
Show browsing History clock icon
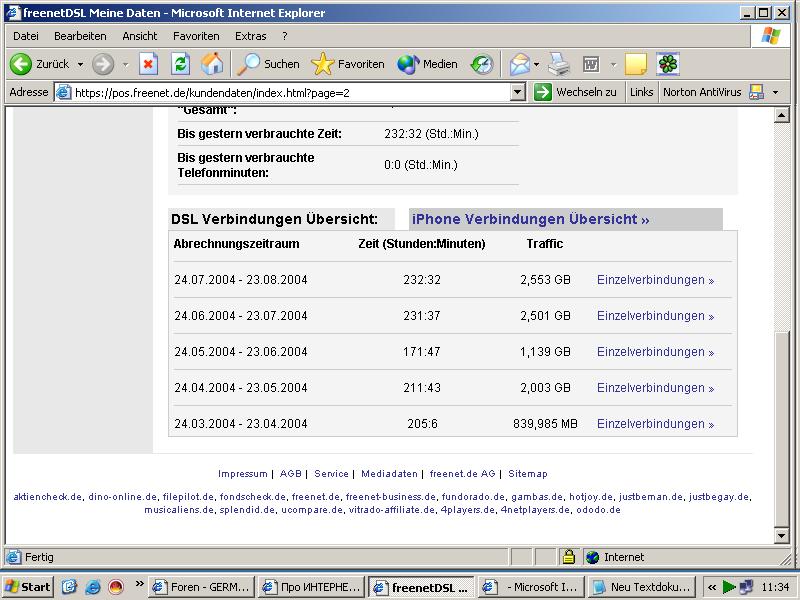point(482,64)
